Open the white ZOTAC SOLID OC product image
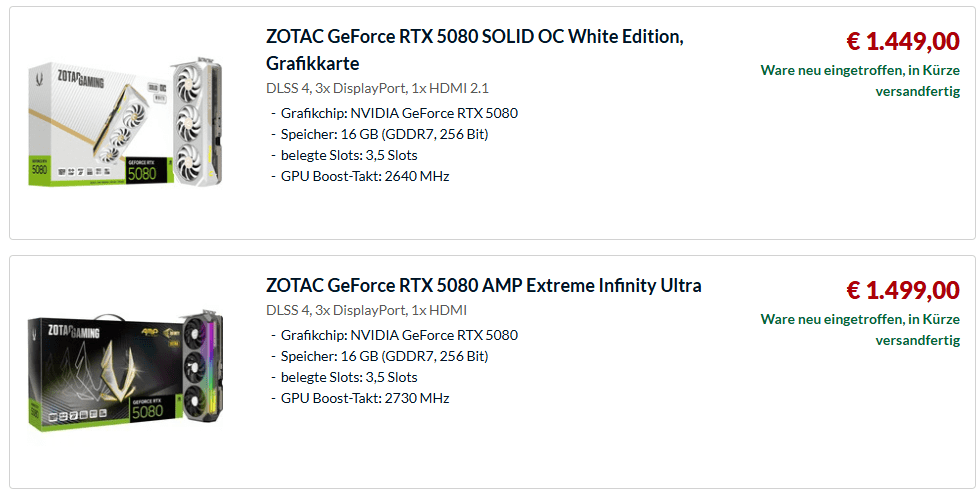This screenshot has width=979, height=492. pos(125,122)
